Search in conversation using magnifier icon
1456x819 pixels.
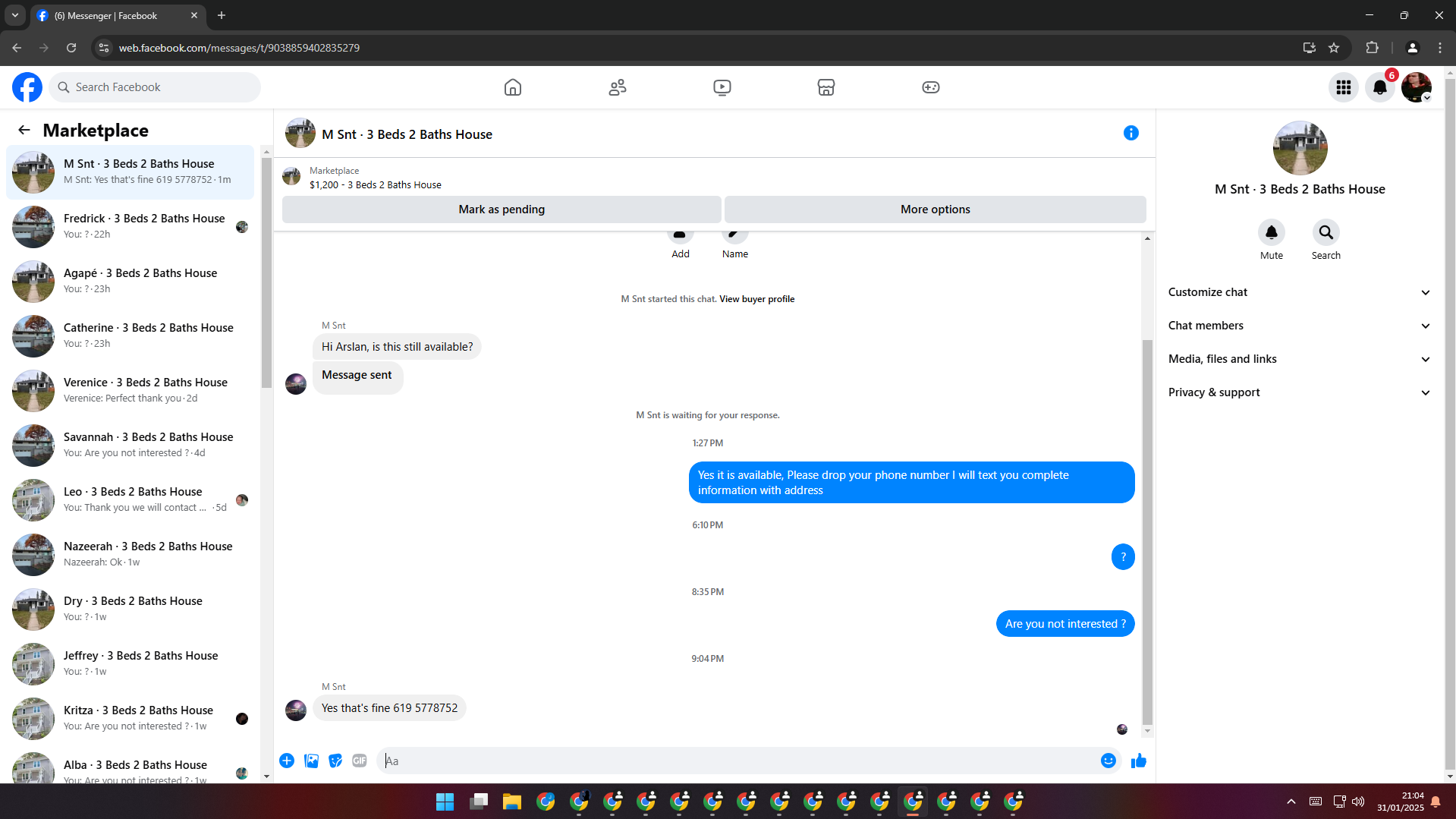1326,232
